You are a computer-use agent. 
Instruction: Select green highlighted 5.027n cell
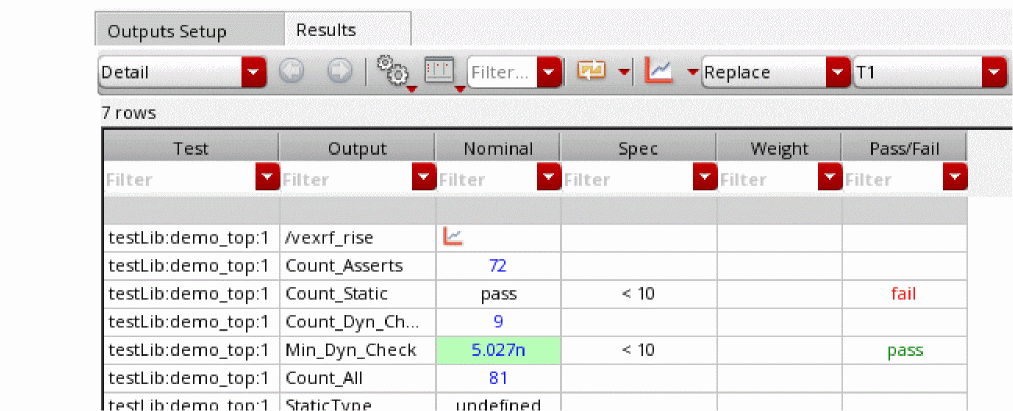[x=499, y=350]
